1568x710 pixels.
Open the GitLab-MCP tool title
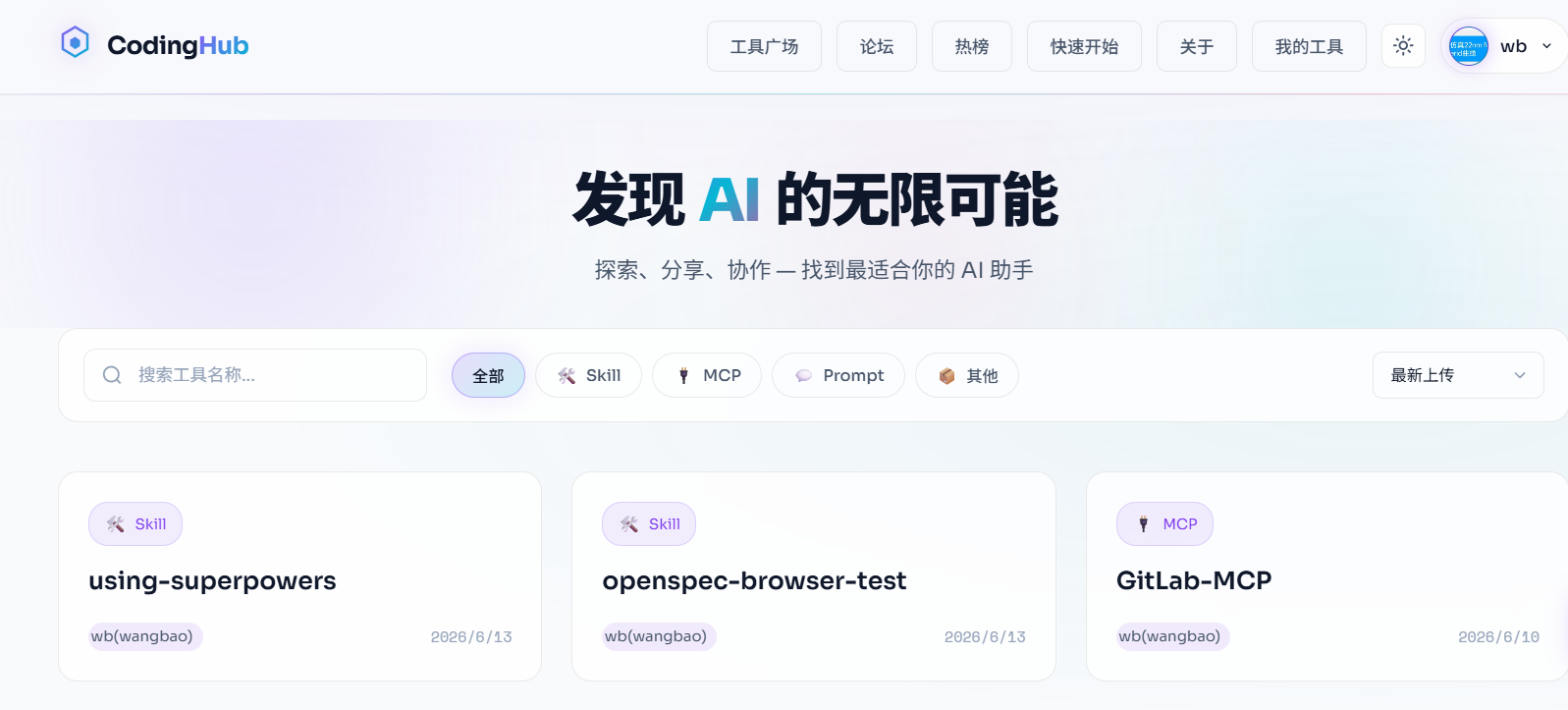1194,580
